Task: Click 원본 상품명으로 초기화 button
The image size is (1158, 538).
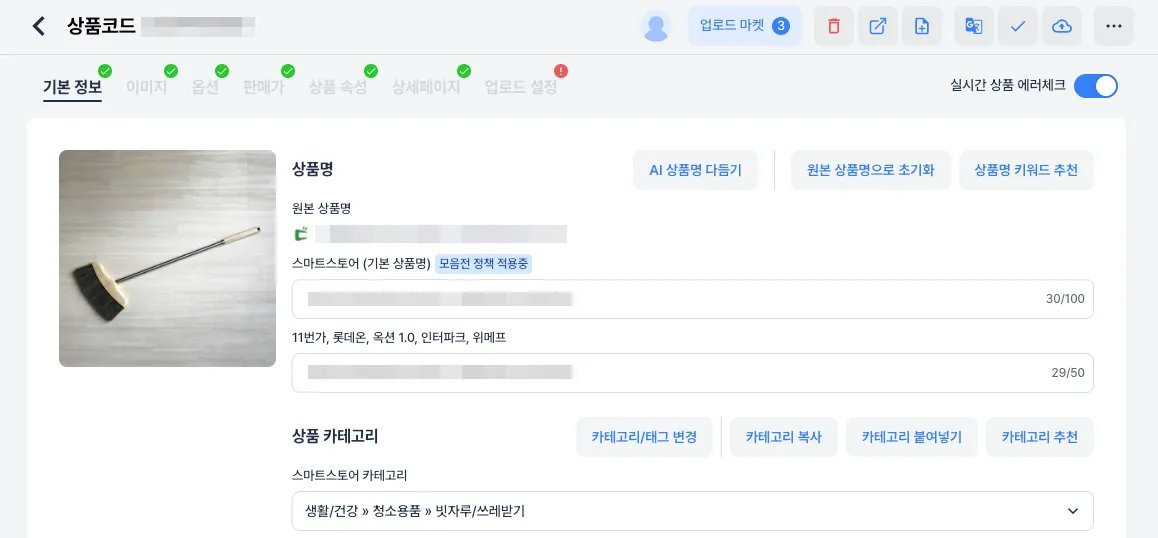Action: [x=871, y=170]
